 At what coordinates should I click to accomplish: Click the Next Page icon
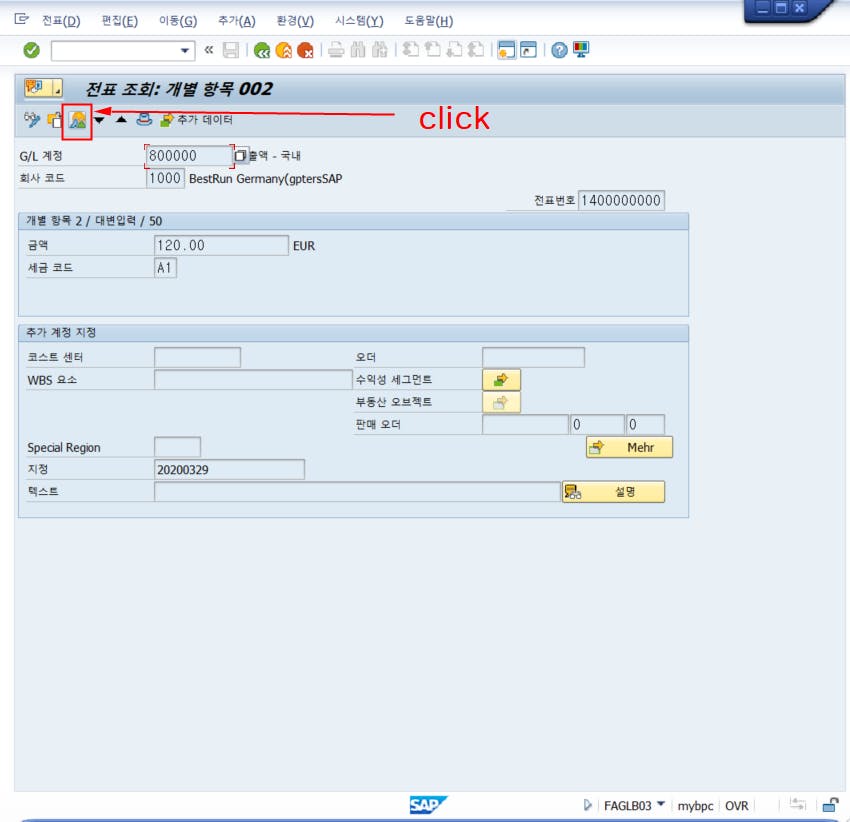pos(454,50)
